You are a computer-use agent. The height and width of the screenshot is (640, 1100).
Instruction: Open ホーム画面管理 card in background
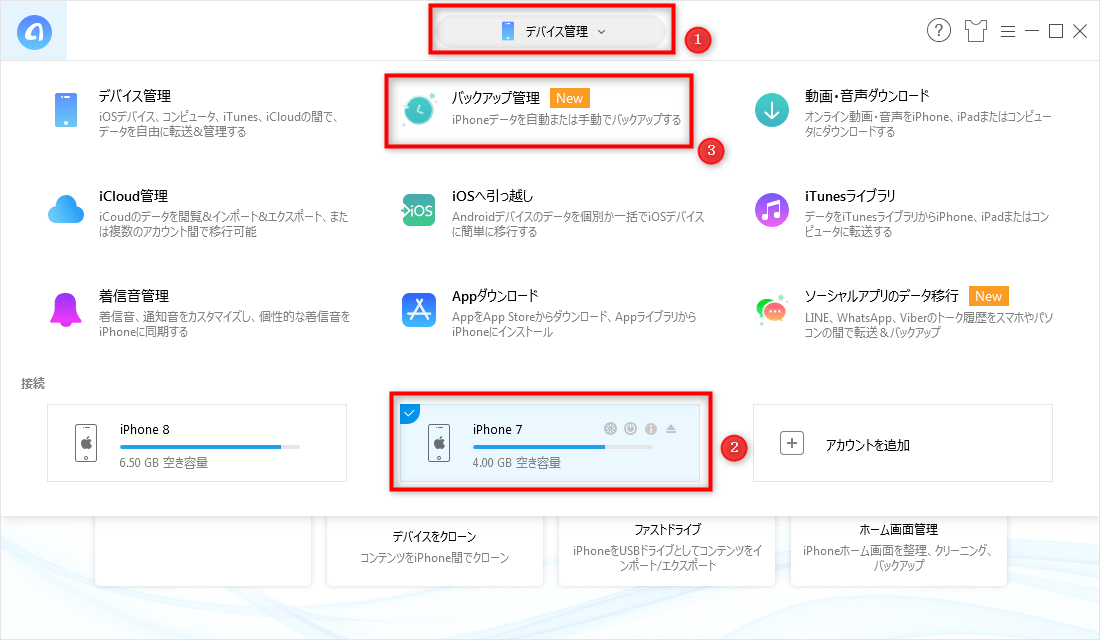click(899, 551)
